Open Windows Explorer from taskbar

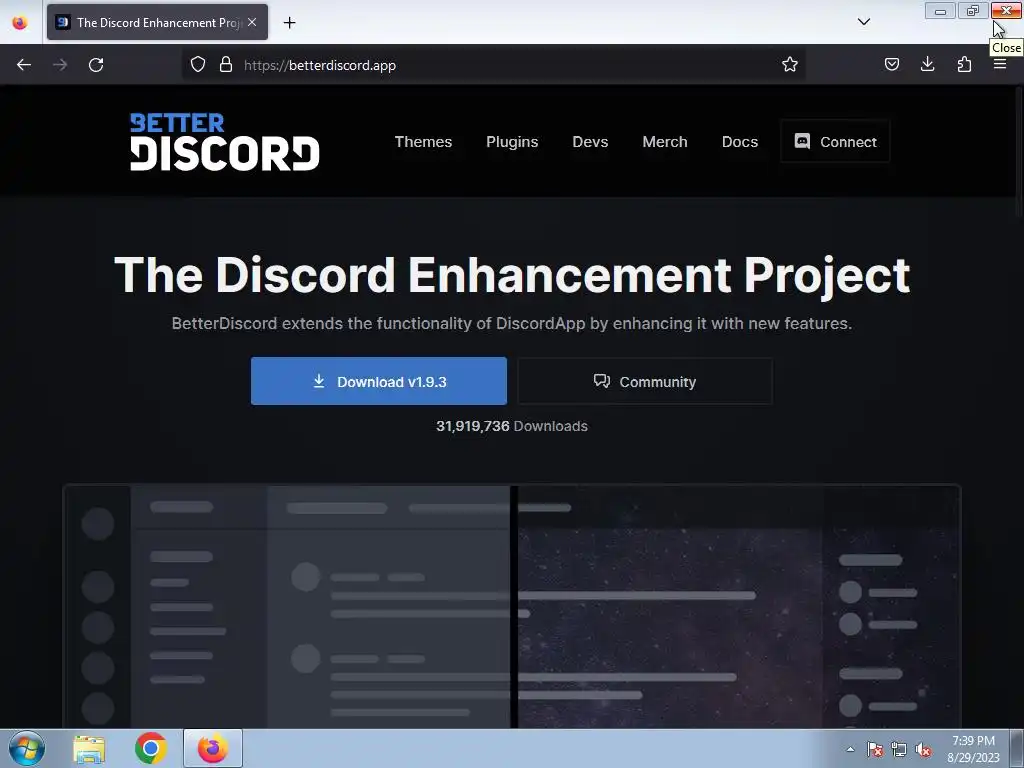89,749
